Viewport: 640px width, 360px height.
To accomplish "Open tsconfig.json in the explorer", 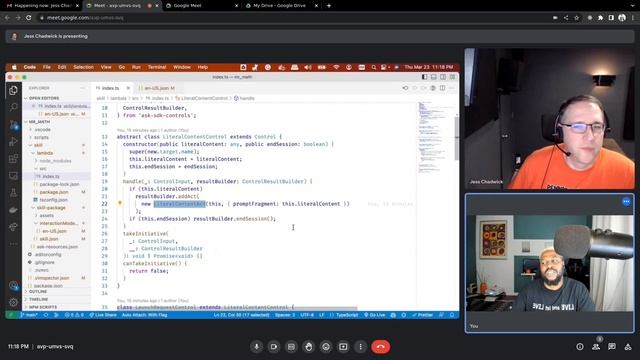I will tap(53, 200).
